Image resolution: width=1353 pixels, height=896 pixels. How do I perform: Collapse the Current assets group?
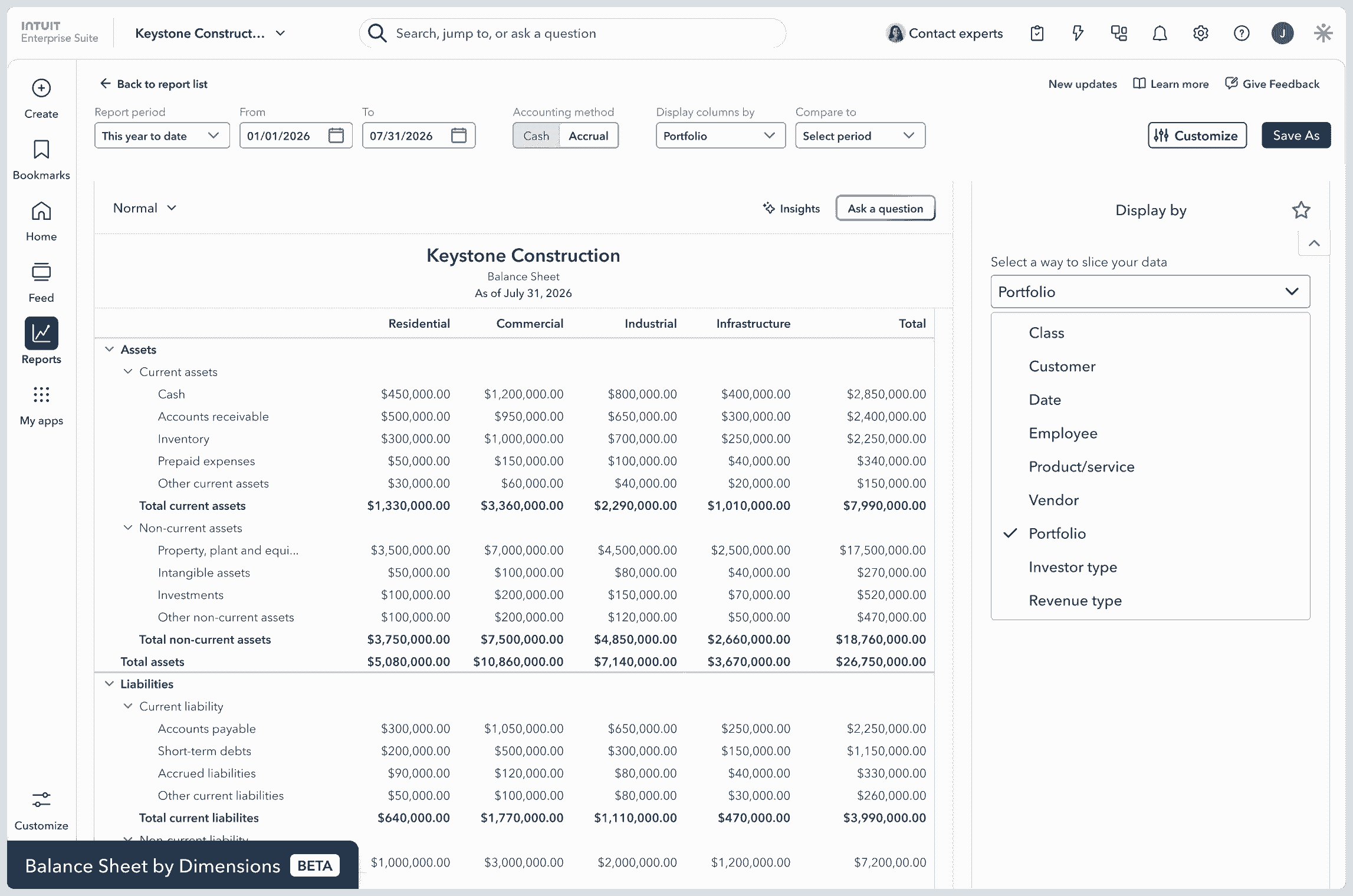pyautogui.click(x=128, y=371)
